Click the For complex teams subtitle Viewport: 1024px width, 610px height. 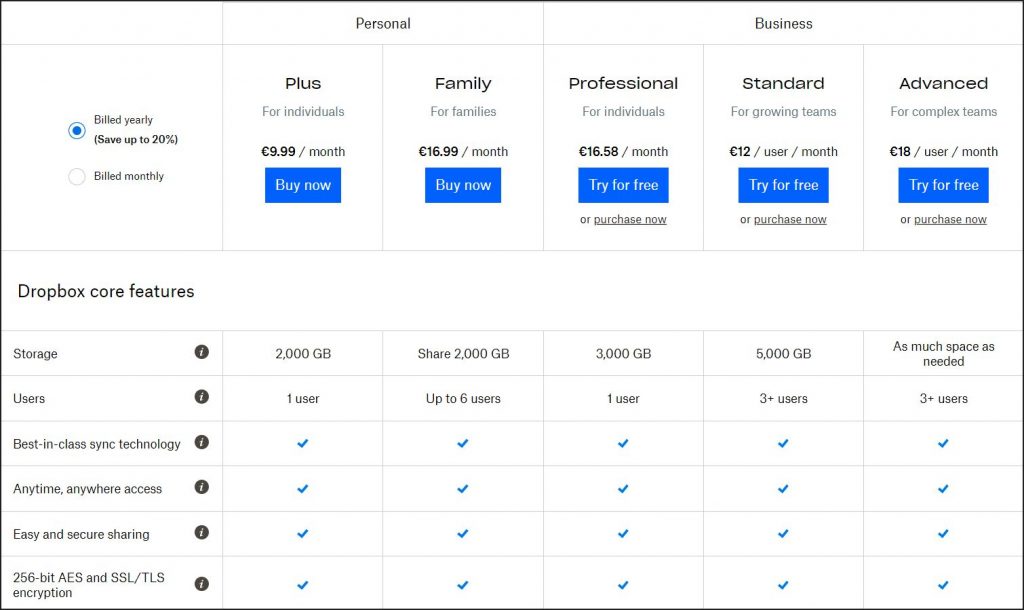pyautogui.click(x=944, y=112)
